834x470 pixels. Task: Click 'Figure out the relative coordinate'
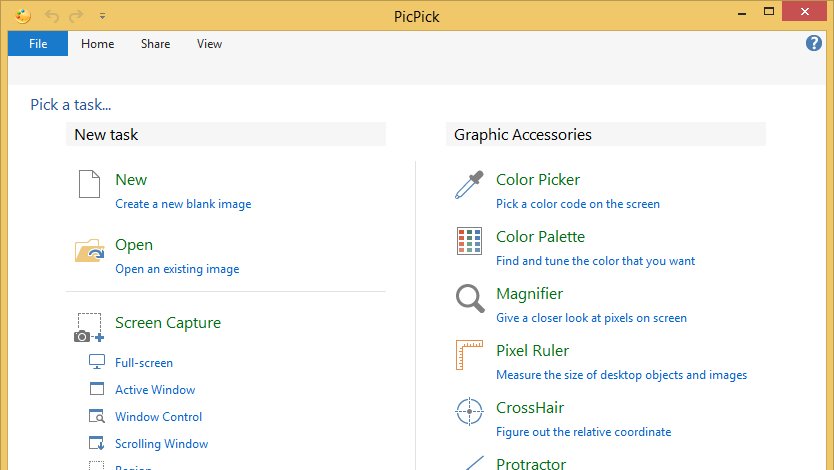[583, 432]
